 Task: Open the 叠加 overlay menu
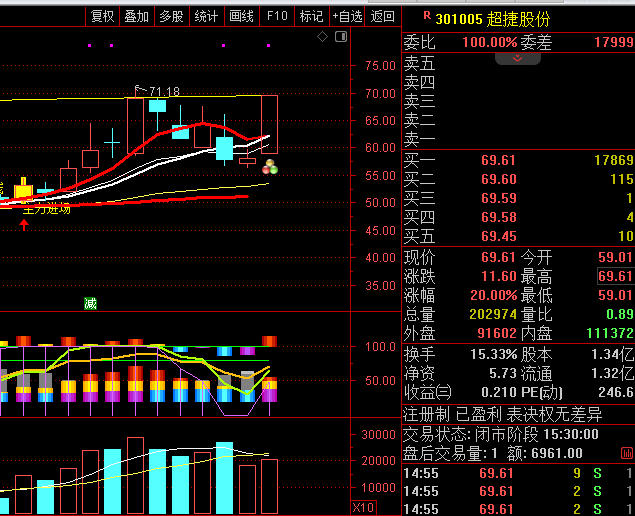click(x=136, y=16)
